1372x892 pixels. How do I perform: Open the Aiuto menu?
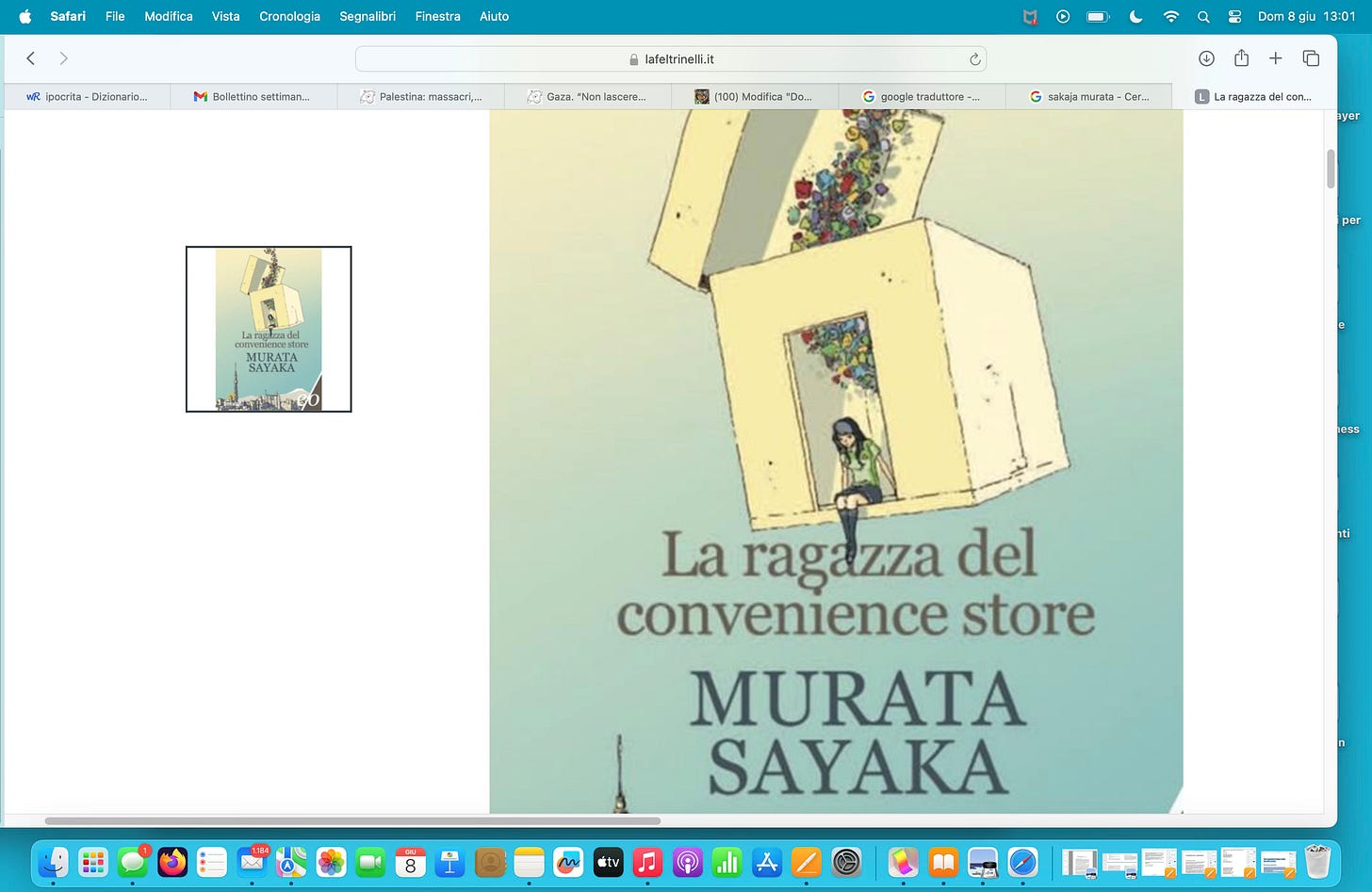[x=494, y=16]
